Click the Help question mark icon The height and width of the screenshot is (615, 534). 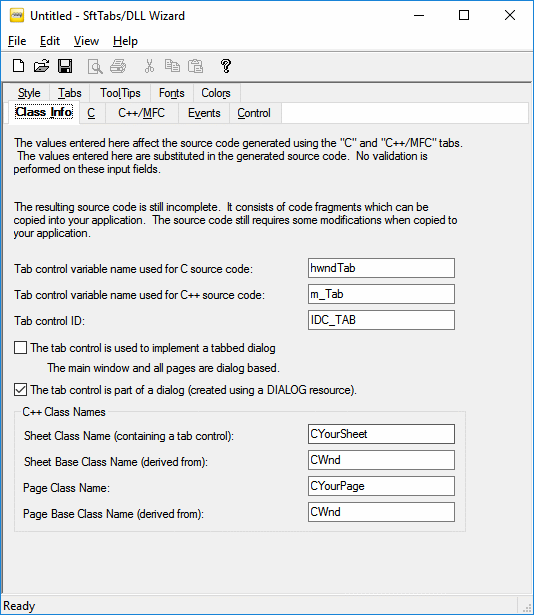pyautogui.click(x=226, y=66)
